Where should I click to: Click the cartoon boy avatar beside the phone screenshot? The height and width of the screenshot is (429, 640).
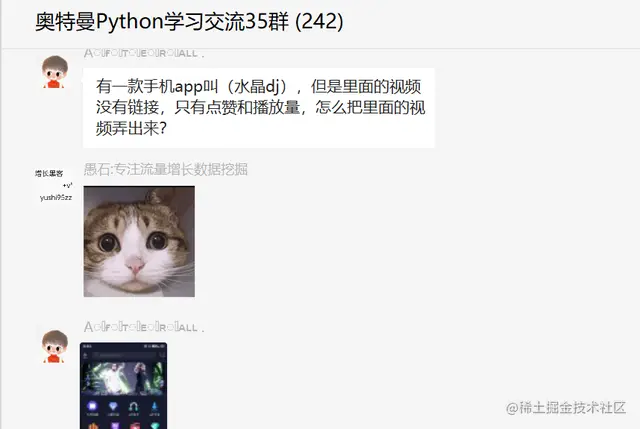point(55,347)
